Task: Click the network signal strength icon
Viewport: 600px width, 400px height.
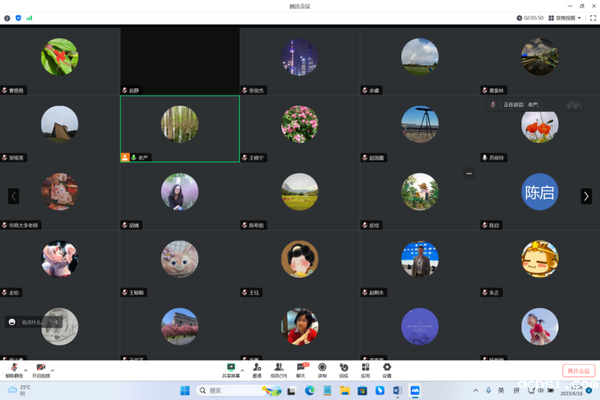Action: (29, 18)
